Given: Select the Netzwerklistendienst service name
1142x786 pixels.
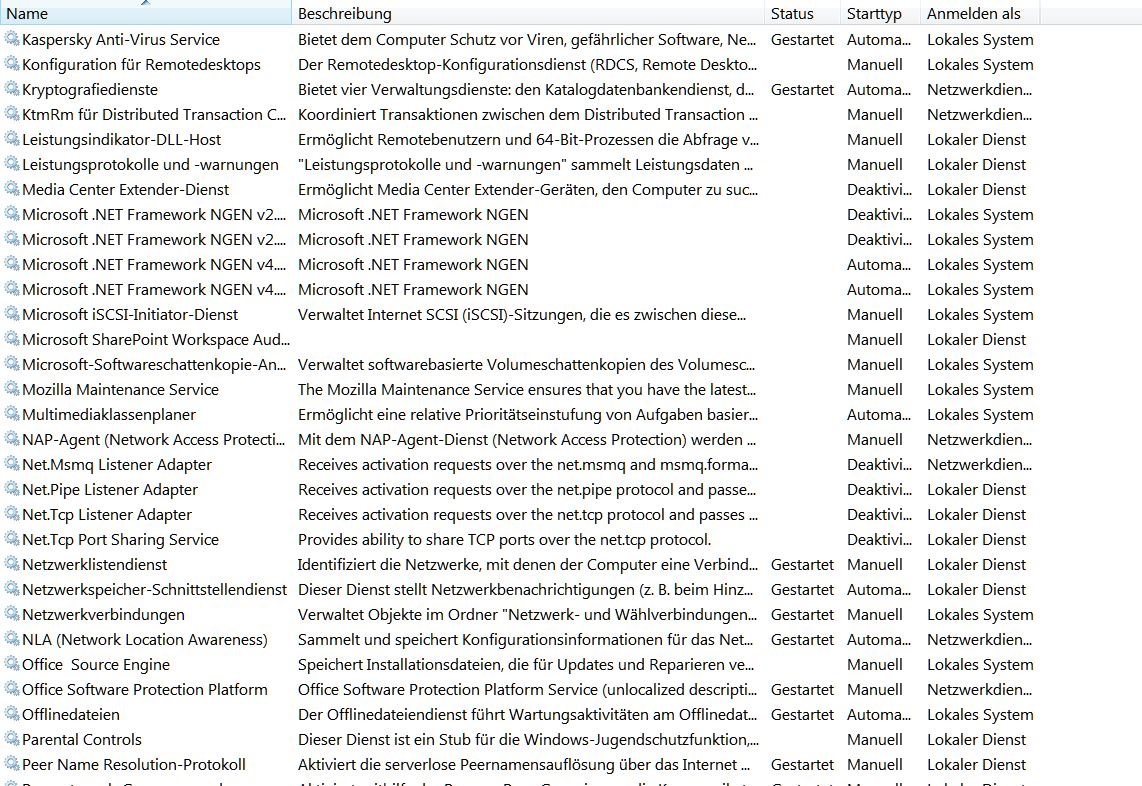Looking at the screenshot, I should [x=95, y=565].
